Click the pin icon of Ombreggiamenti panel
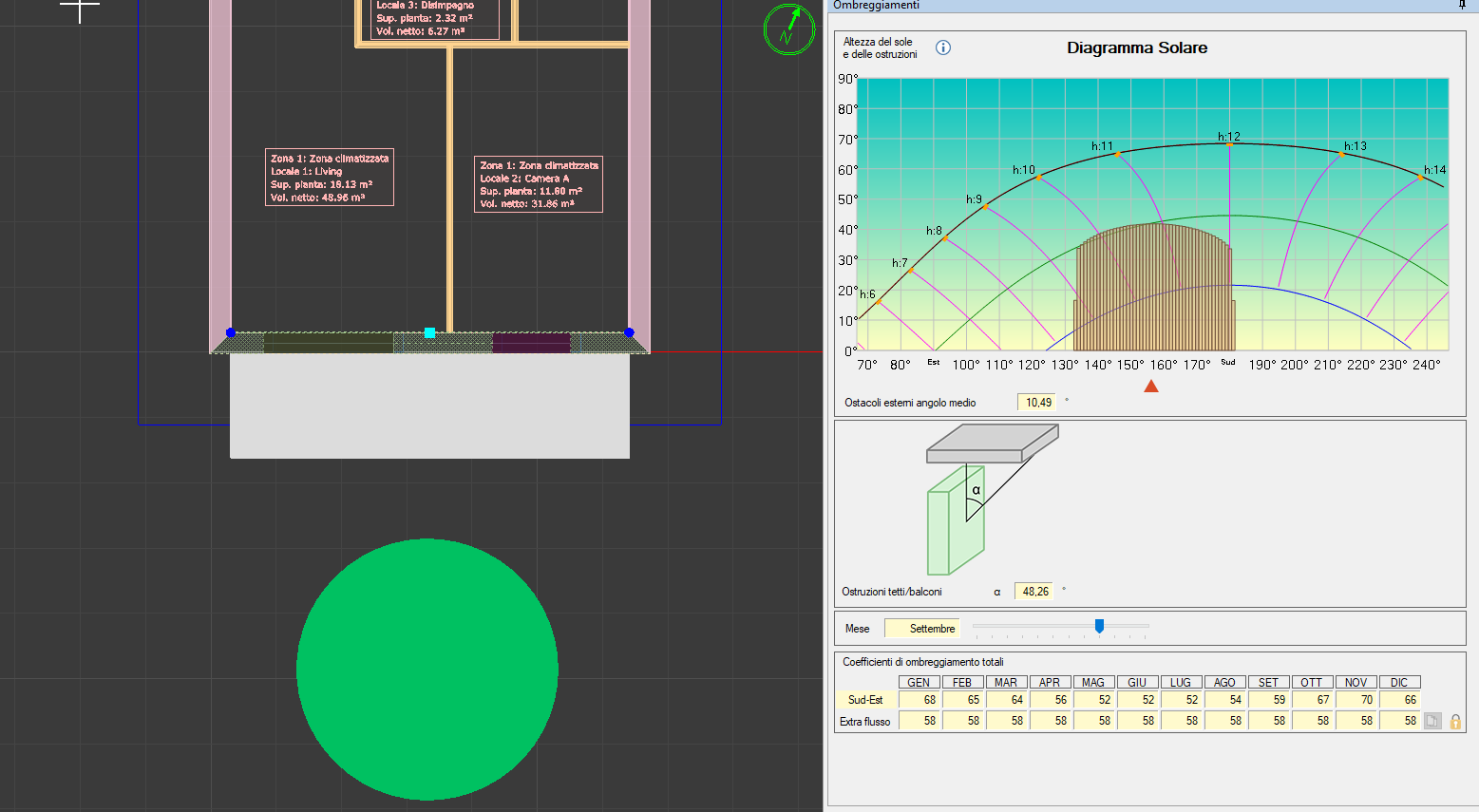Screen dimensions: 1479x812 click(1462, 6)
